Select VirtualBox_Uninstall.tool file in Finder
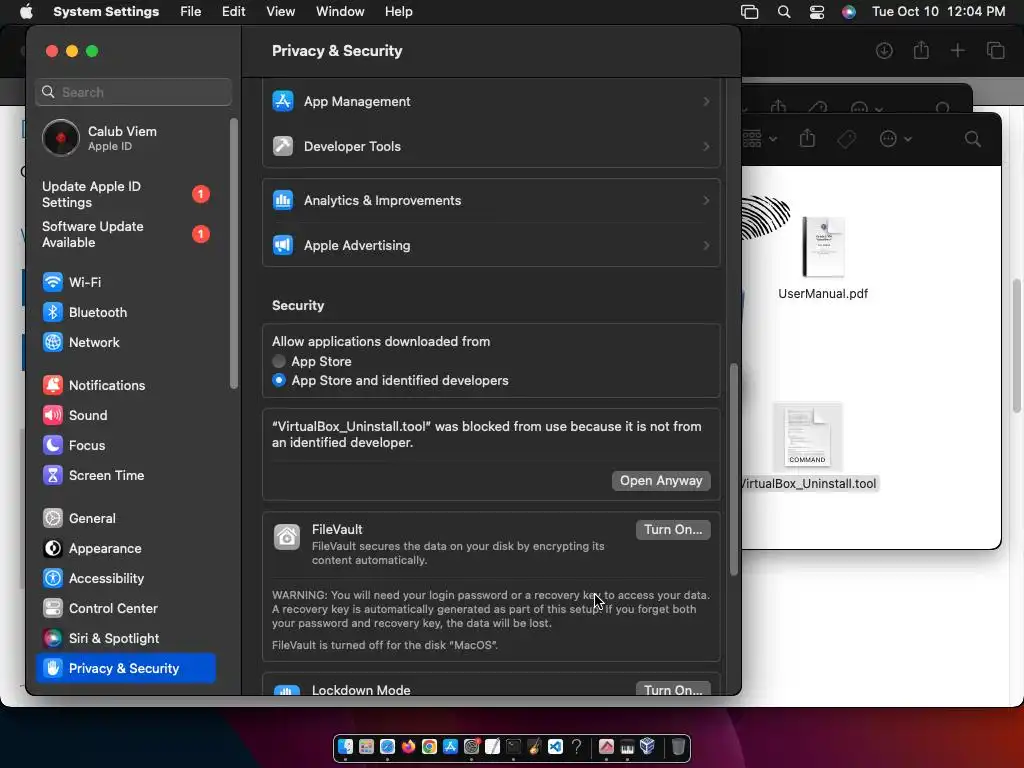Screen dimensions: 1024x768 tap(808, 447)
